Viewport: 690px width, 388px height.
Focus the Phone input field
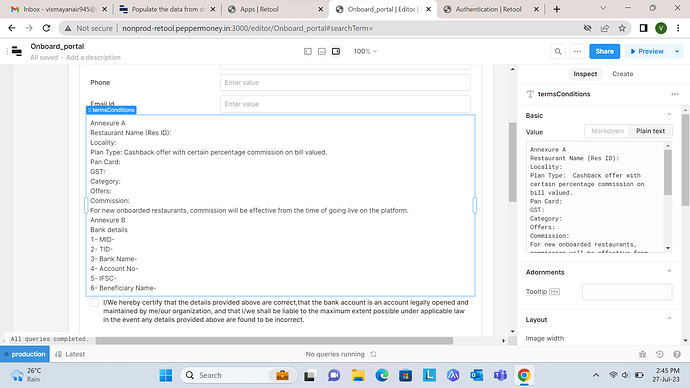tap(345, 83)
